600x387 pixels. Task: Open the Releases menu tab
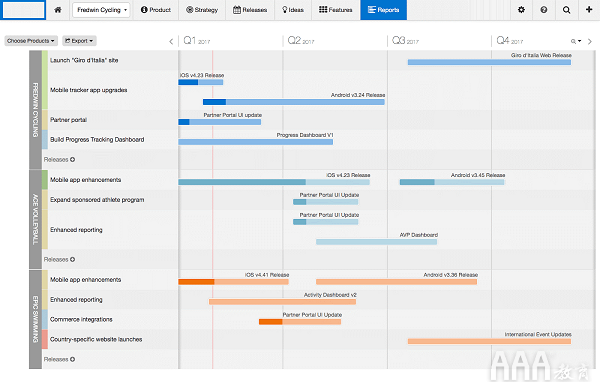click(250, 10)
